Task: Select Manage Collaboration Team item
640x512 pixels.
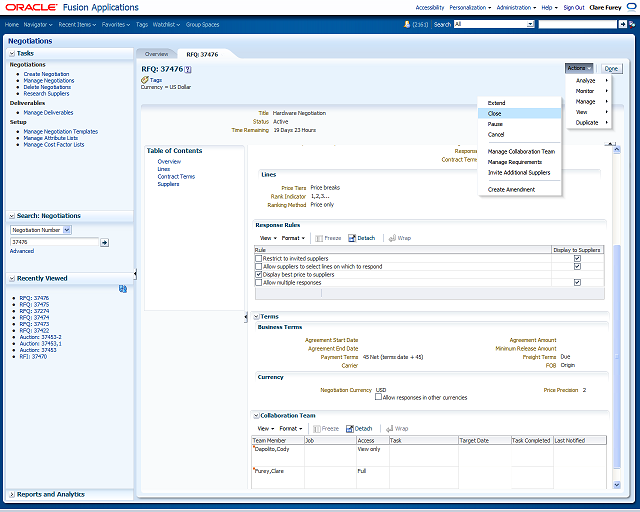Action: coord(519,151)
